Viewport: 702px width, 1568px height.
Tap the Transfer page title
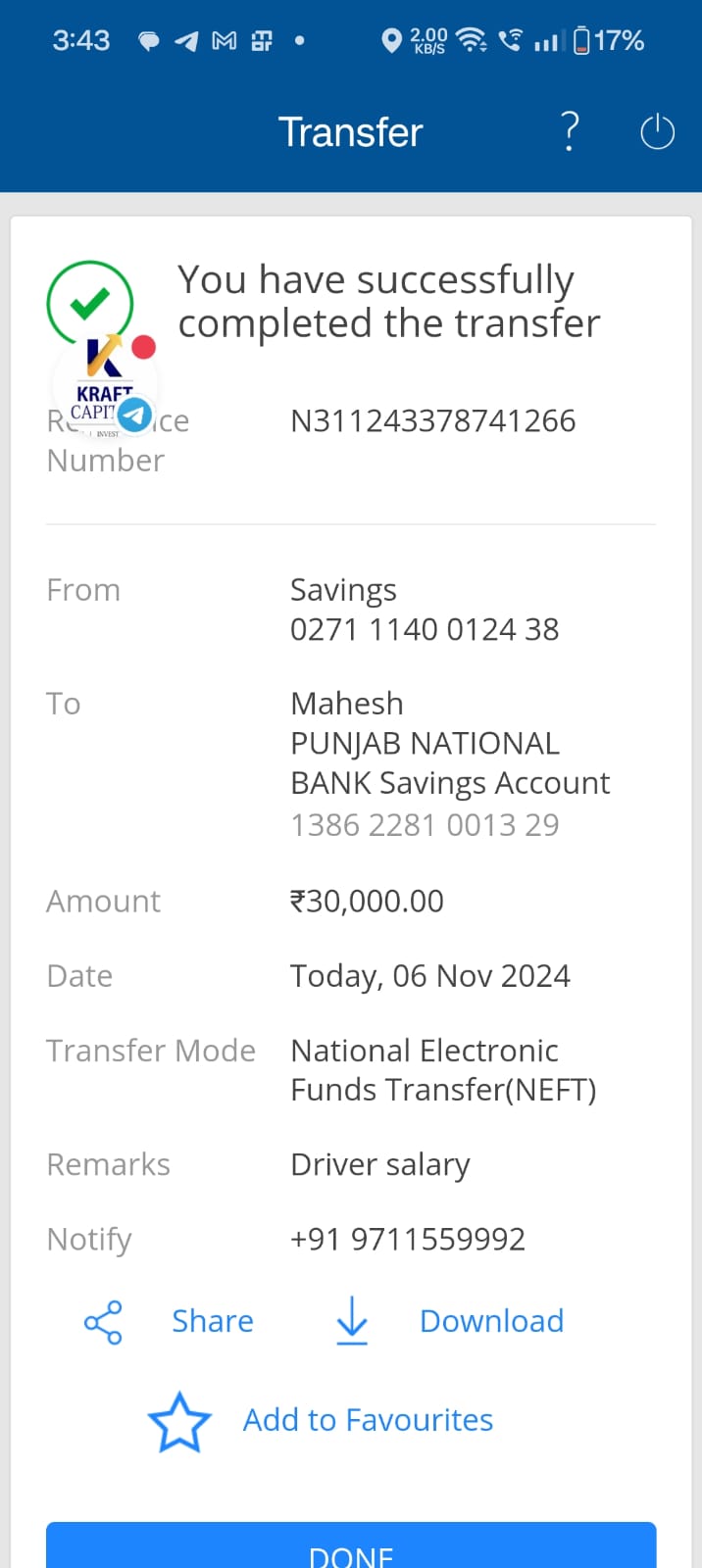point(350,132)
